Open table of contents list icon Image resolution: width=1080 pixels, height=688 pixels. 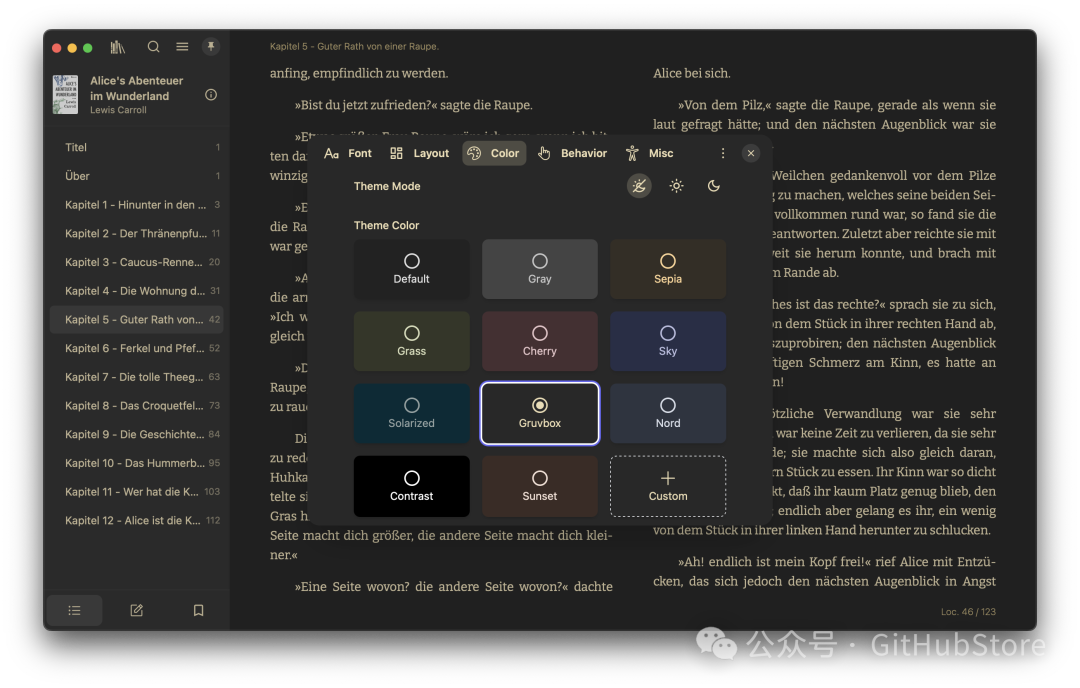pos(74,610)
